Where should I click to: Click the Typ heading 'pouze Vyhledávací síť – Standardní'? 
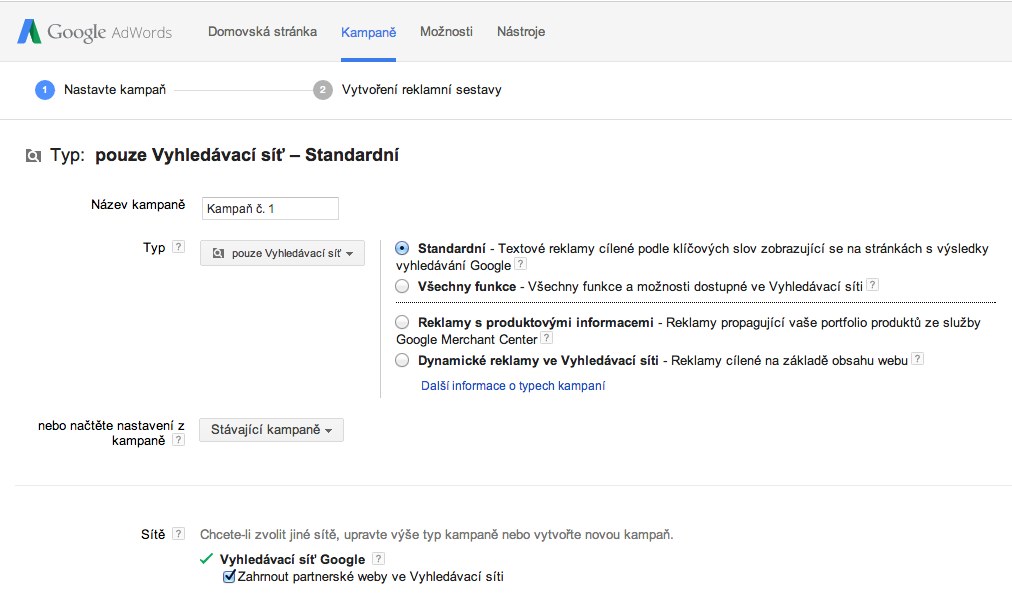(x=247, y=155)
